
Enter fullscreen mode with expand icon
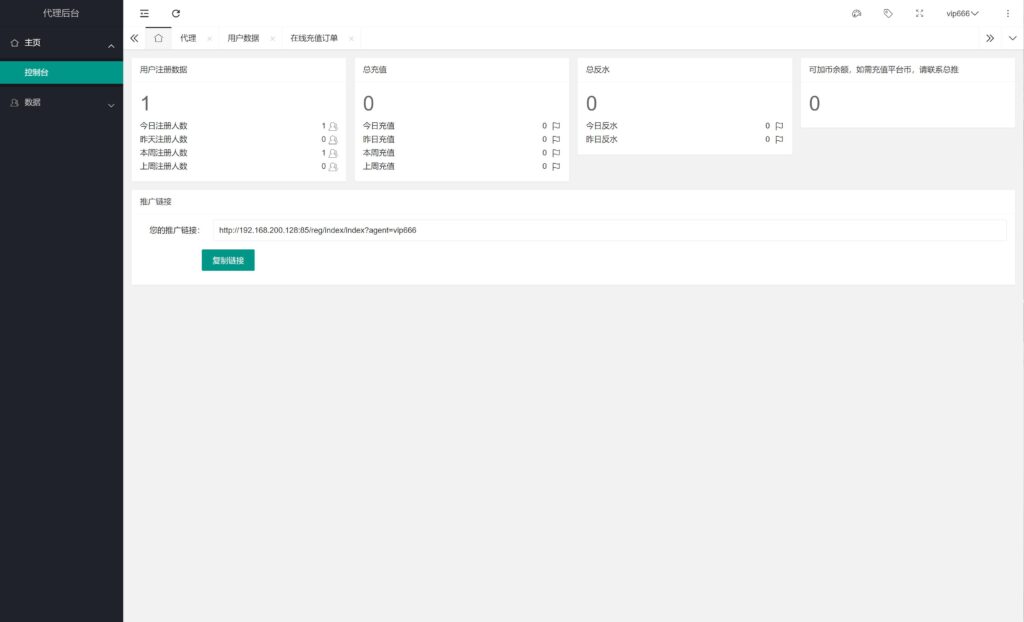tap(919, 13)
